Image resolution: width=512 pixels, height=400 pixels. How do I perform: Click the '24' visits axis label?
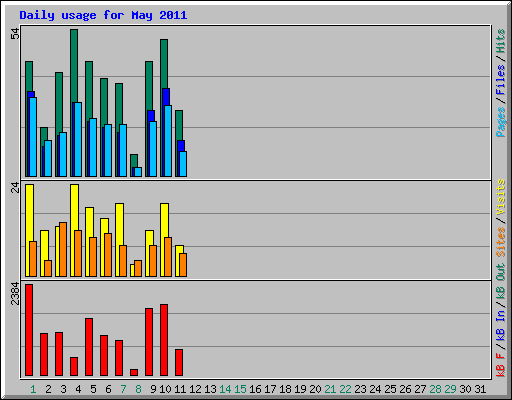click(x=15, y=188)
